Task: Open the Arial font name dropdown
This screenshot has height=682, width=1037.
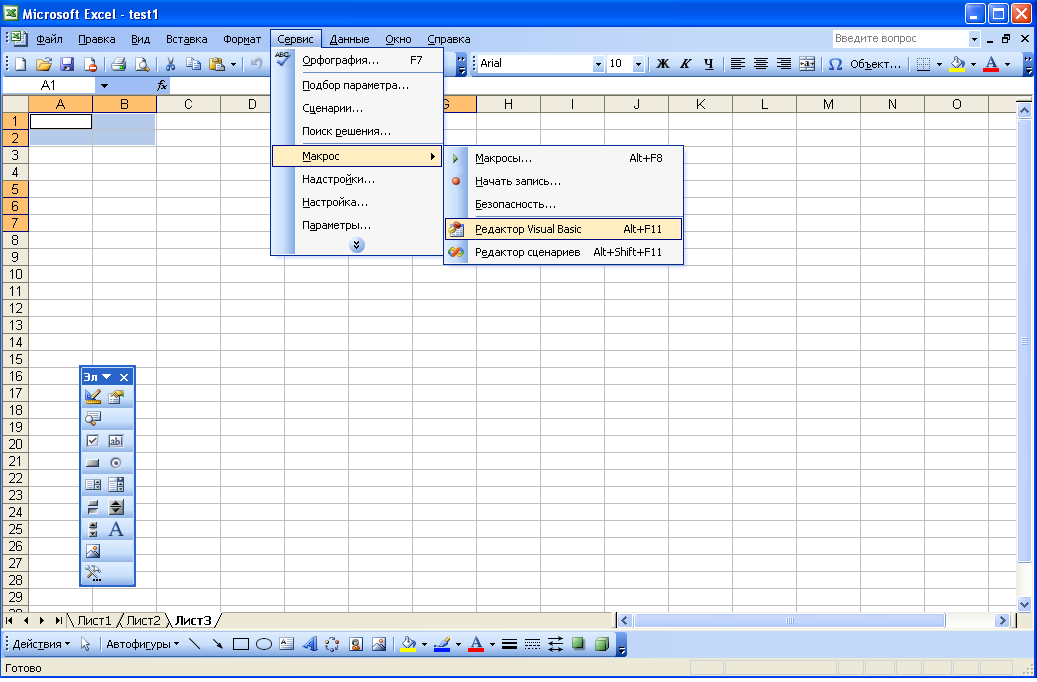Action: pos(599,64)
